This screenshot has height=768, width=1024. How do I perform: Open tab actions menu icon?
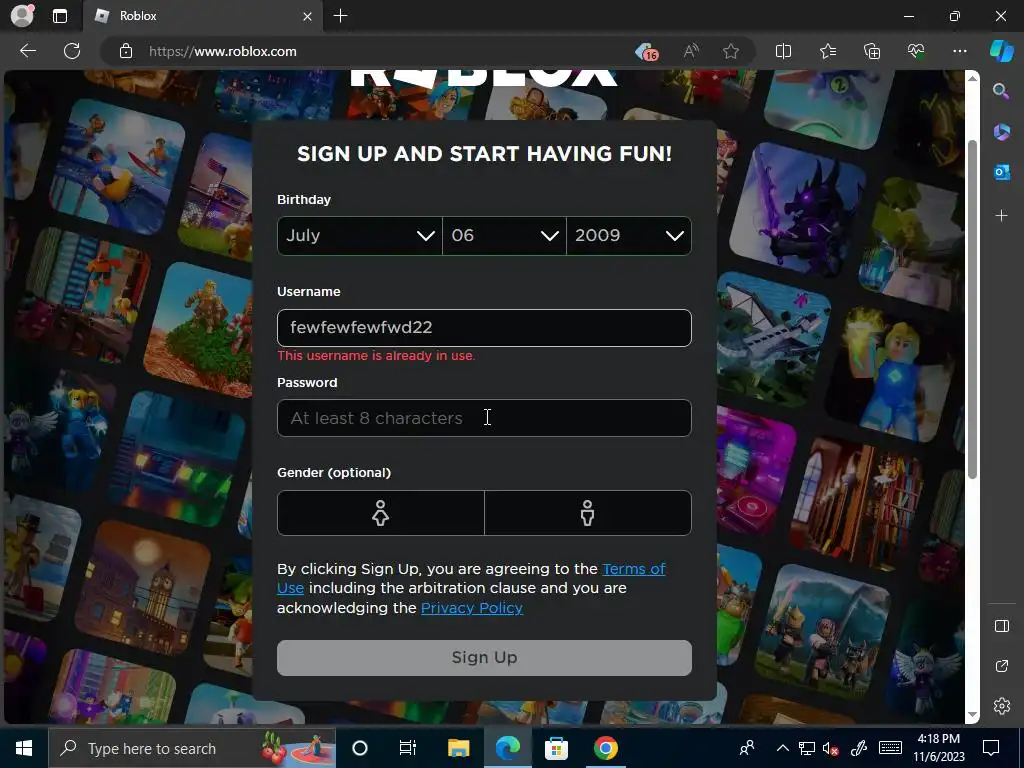60,16
